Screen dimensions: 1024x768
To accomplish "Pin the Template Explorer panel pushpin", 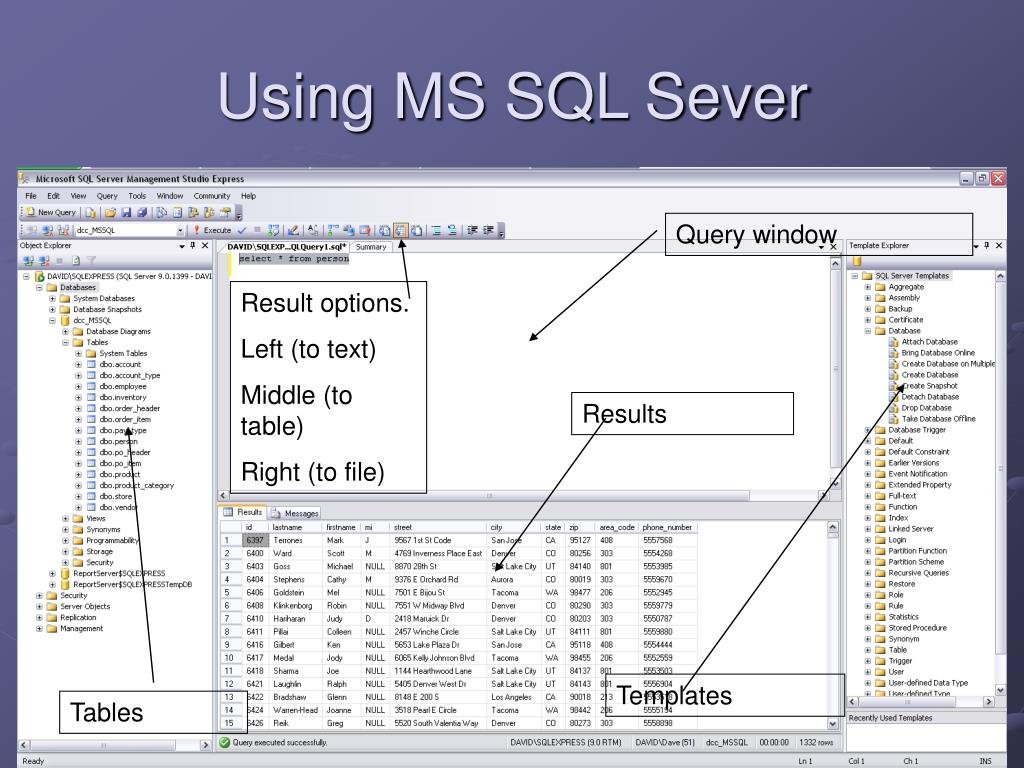I will [x=987, y=246].
